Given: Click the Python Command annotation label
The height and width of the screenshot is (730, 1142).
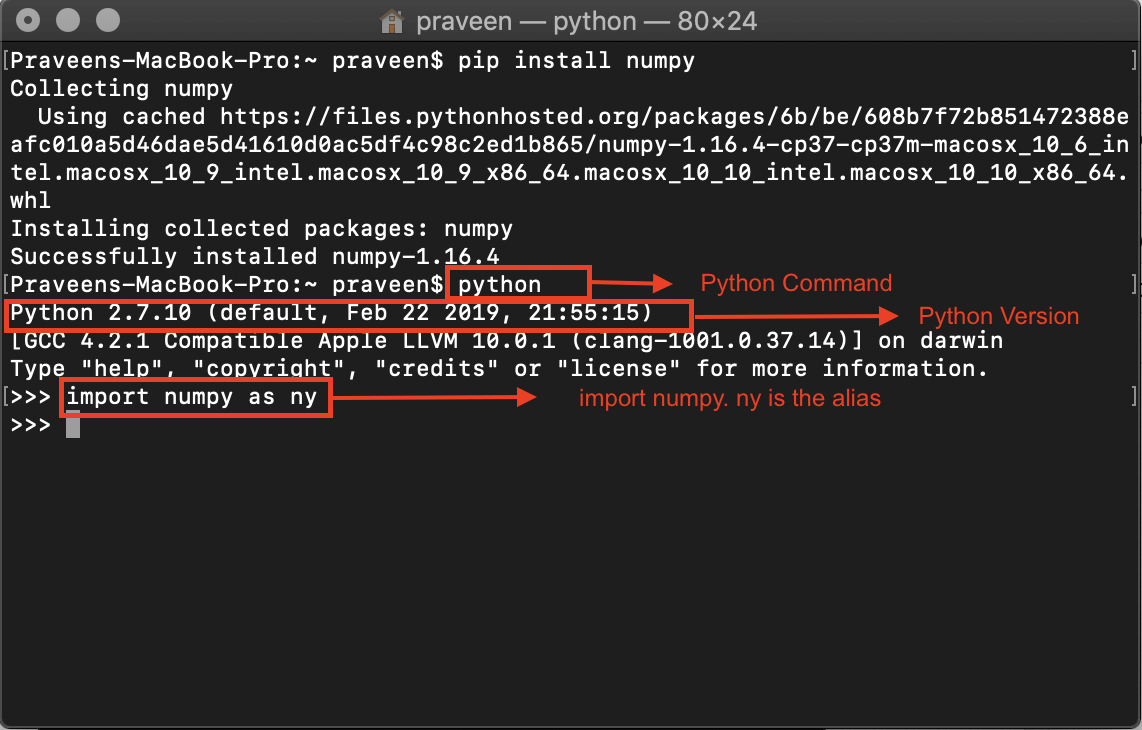Looking at the screenshot, I should pyautogui.click(x=796, y=283).
